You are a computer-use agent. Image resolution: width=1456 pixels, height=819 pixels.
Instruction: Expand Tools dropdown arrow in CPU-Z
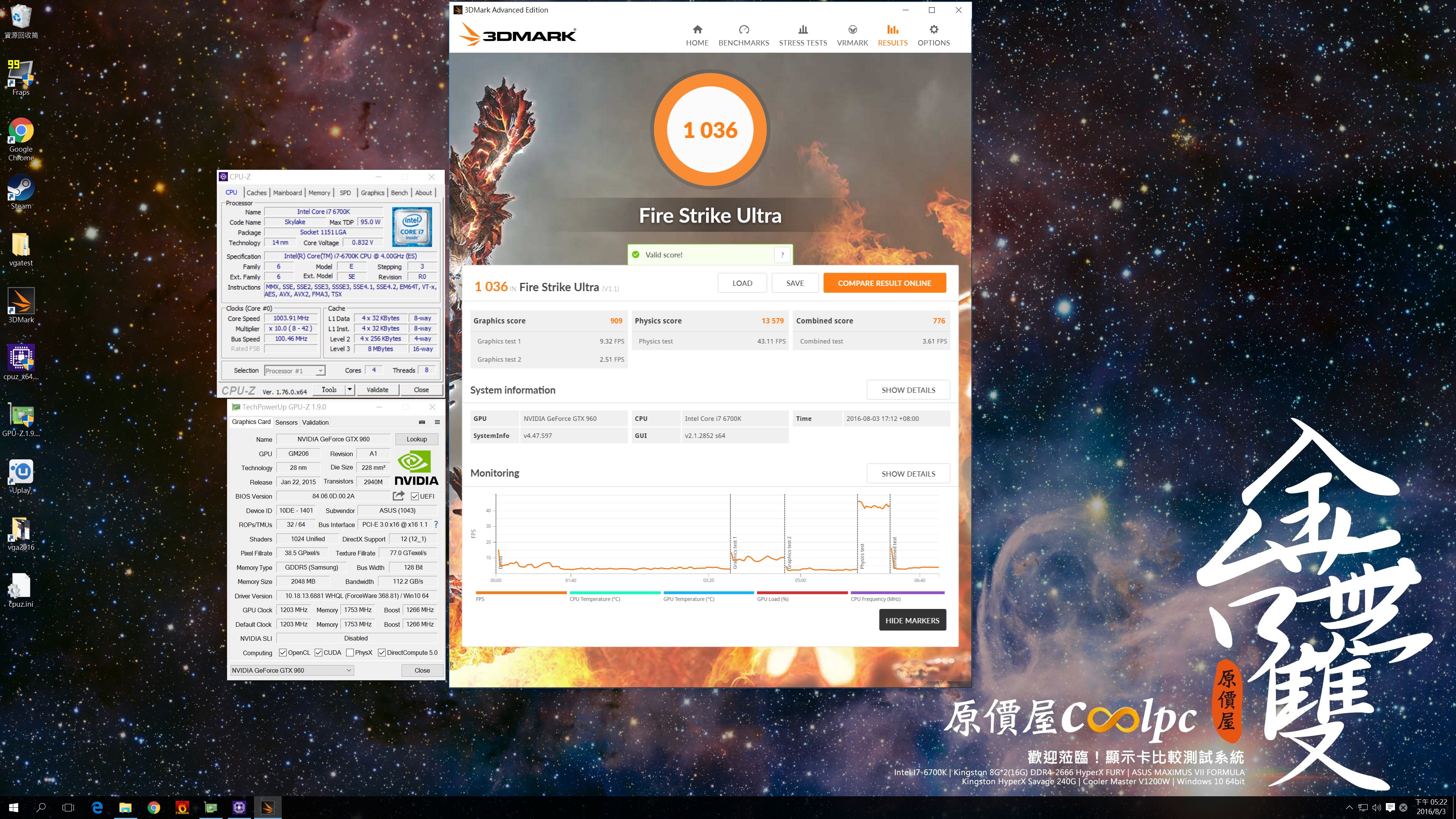(349, 389)
